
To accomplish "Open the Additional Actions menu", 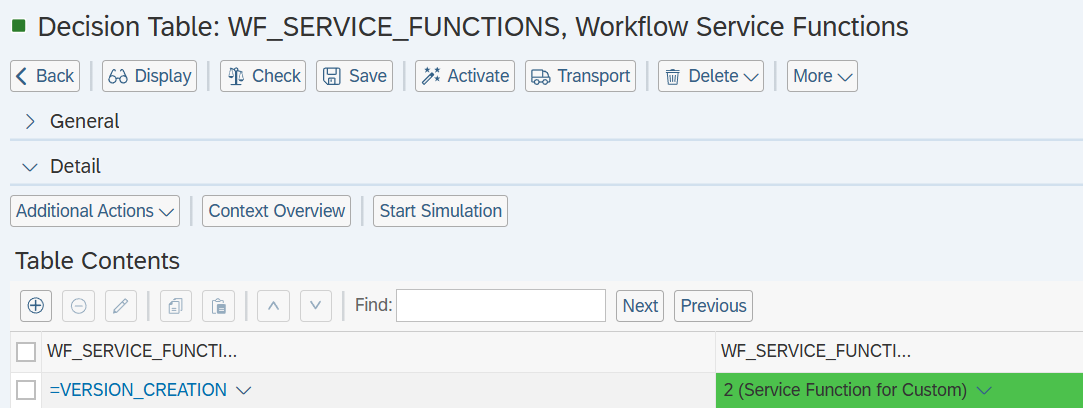I will click(x=95, y=211).
